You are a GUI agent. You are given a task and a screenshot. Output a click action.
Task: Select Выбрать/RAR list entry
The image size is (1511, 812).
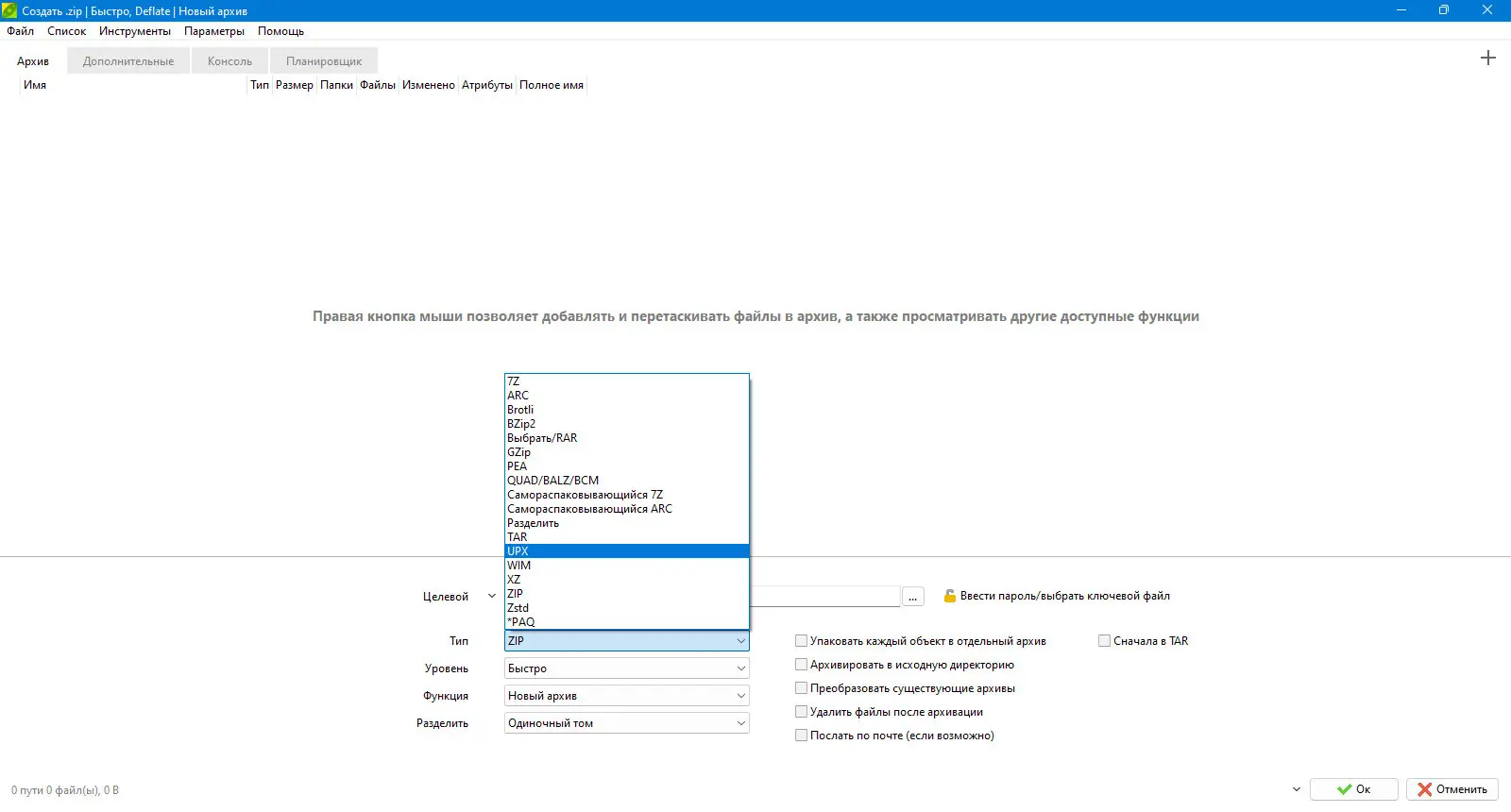[627, 438]
